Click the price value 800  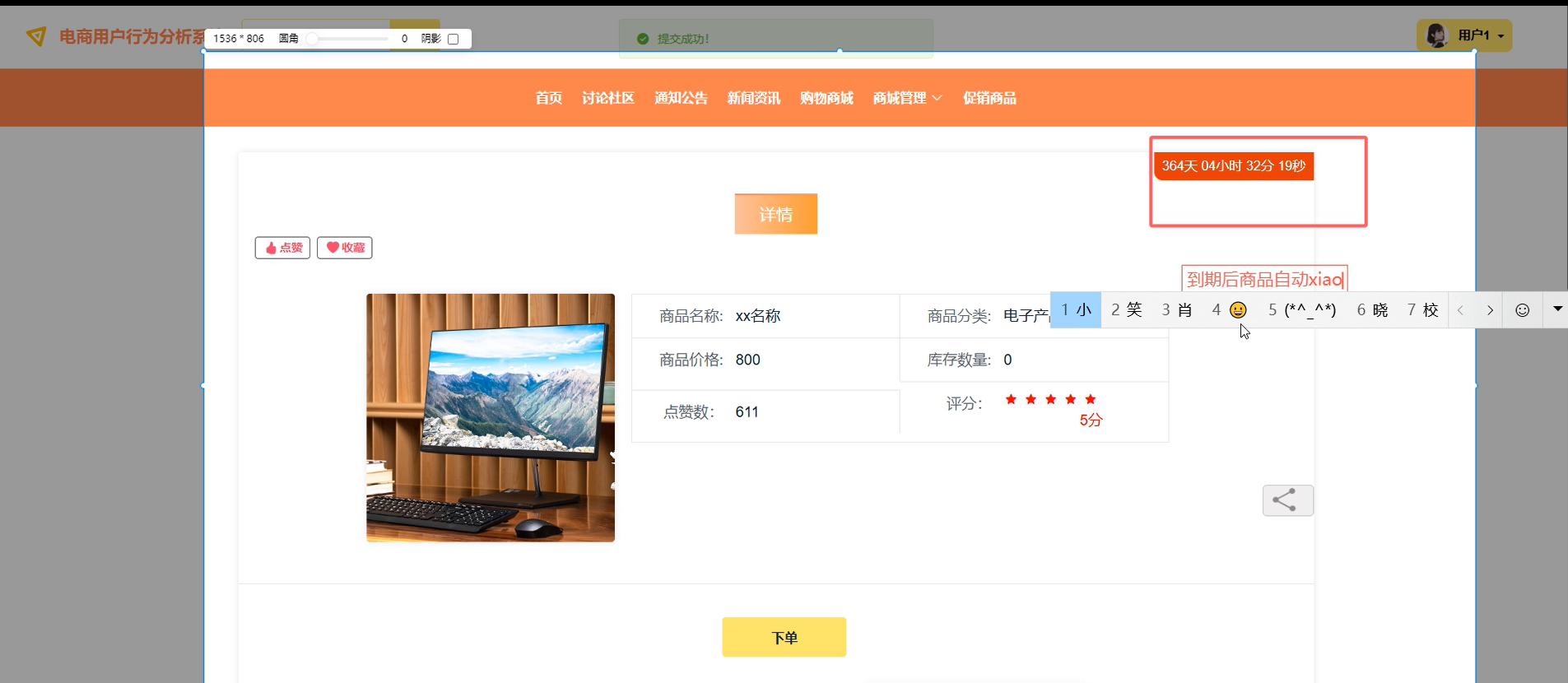748,360
